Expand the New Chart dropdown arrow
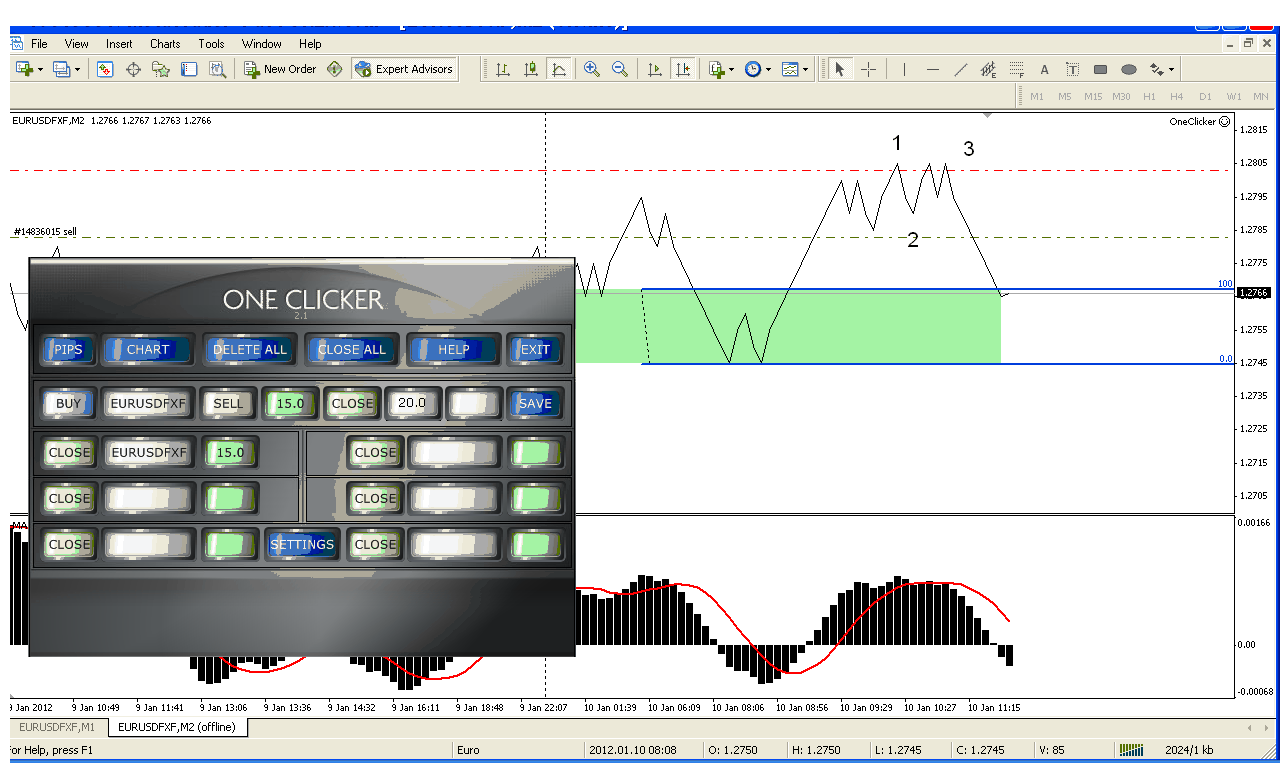Image resolution: width=1280 pixels, height=763 pixels. click(x=39, y=69)
